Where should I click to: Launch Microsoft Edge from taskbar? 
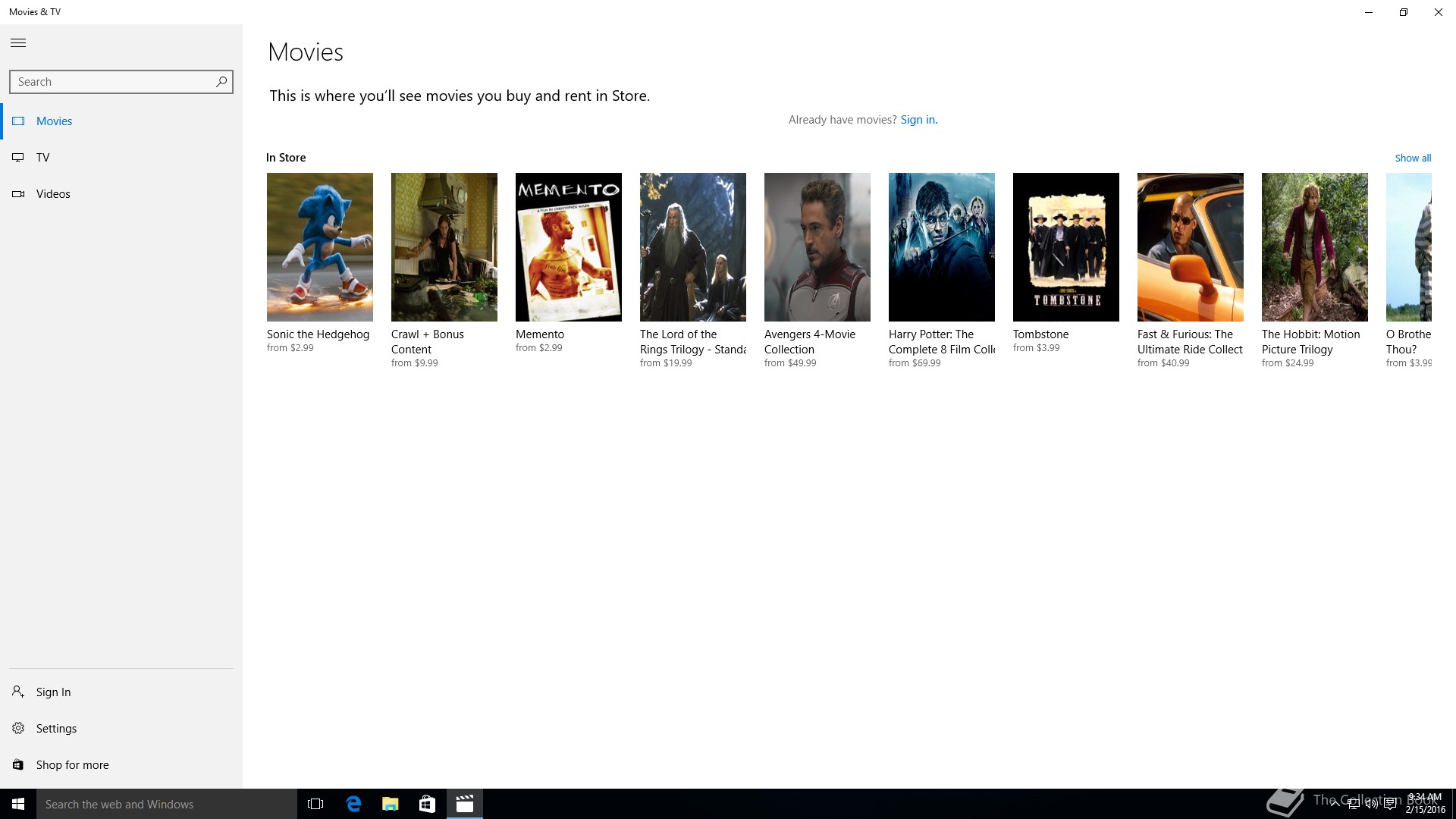tap(353, 804)
